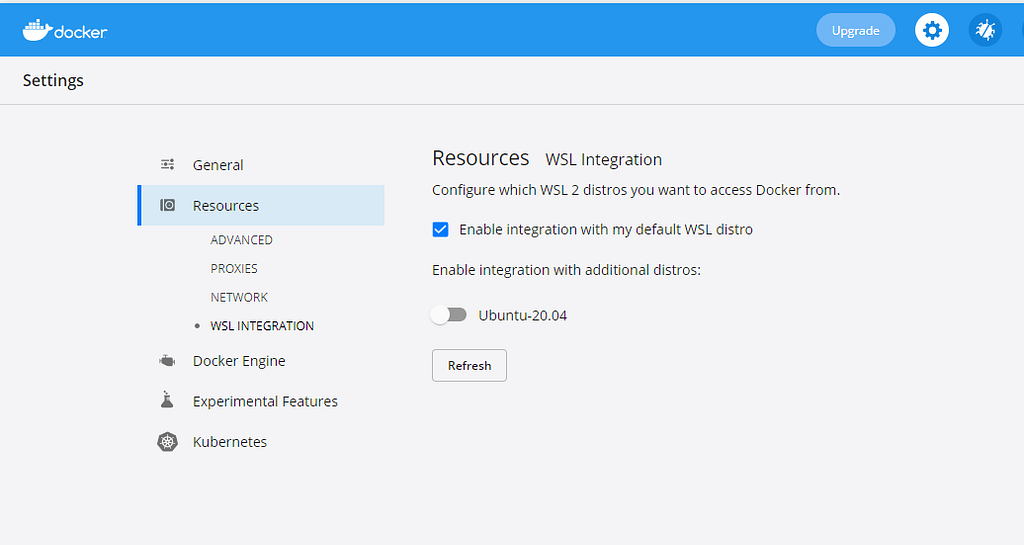The height and width of the screenshot is (545, 1024).
Task: Click the 'WSL Integration' heading text
Action: point(603,160)
